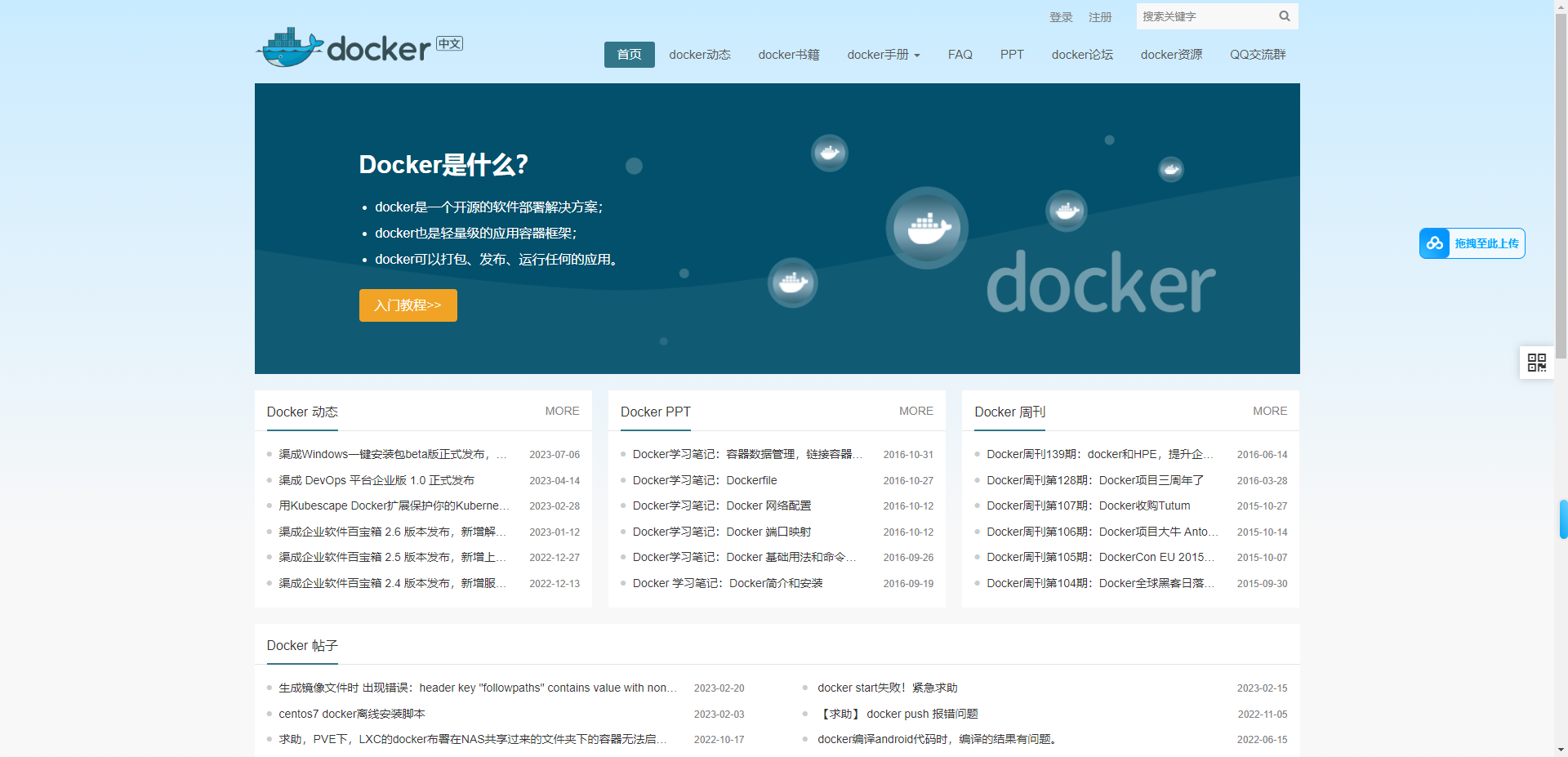Open Docker周刊第106期 article
This screenshot has height=757, width=1568.
point(1102,532)
